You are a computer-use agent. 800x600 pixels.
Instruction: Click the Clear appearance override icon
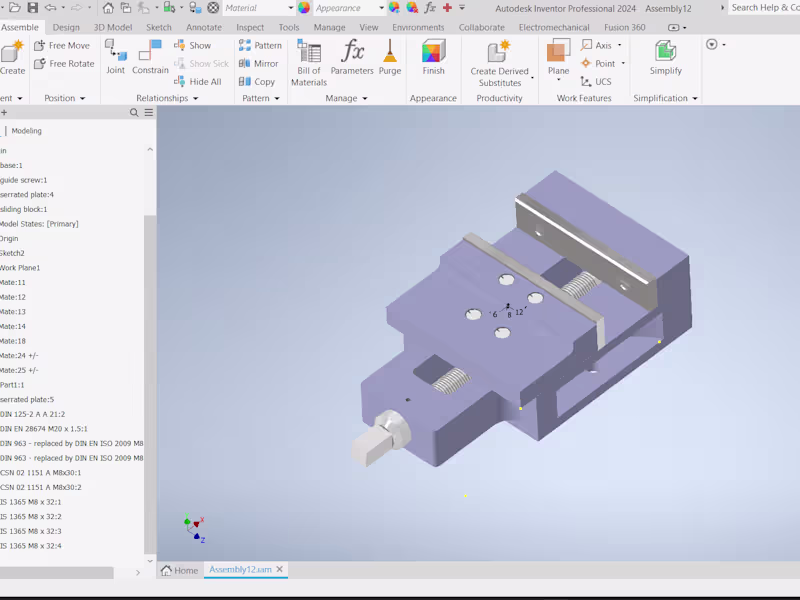[412, 8]
